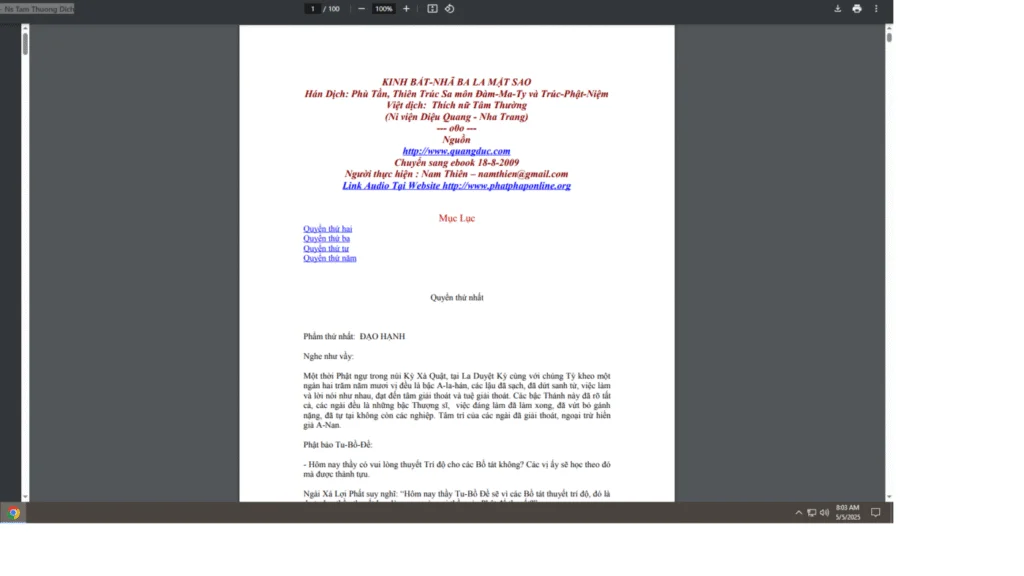Open the quangduc.com source link
Image resolution: width=1024 pixels, height=576 pixels.
click(456, 151)
